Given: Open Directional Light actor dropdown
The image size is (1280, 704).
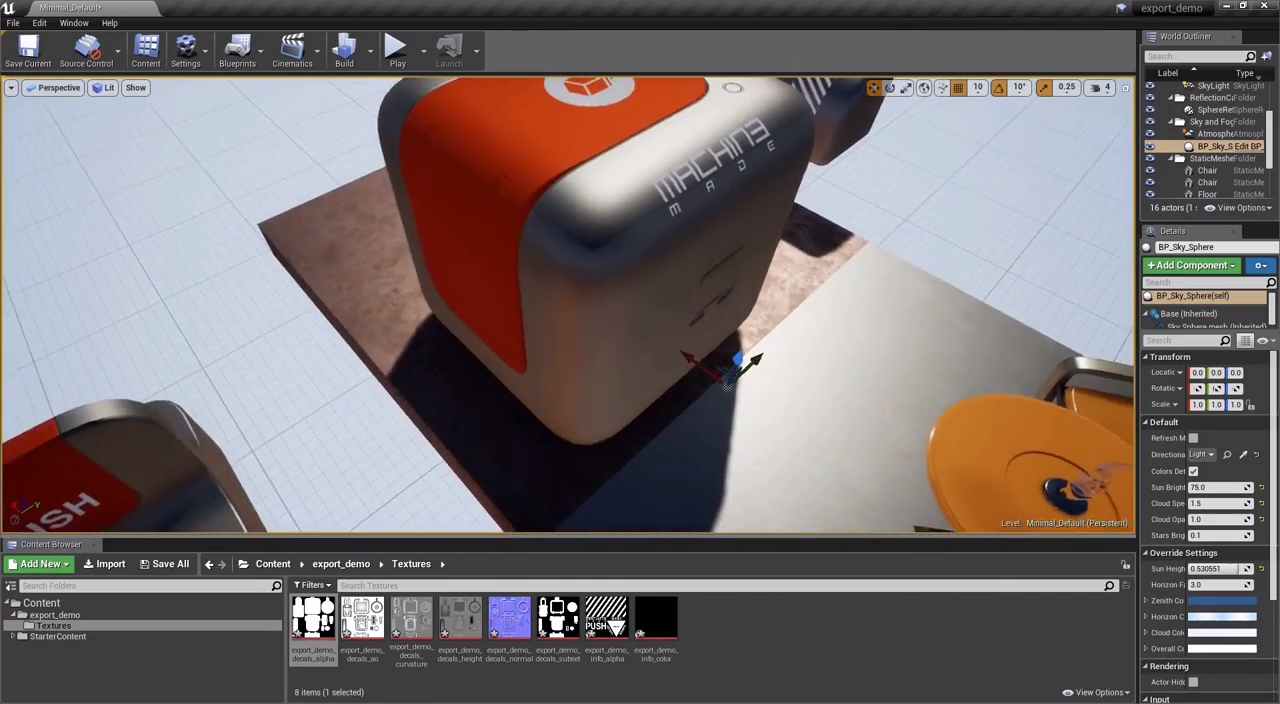Looking at the screenshot, I should point(1201,455).
